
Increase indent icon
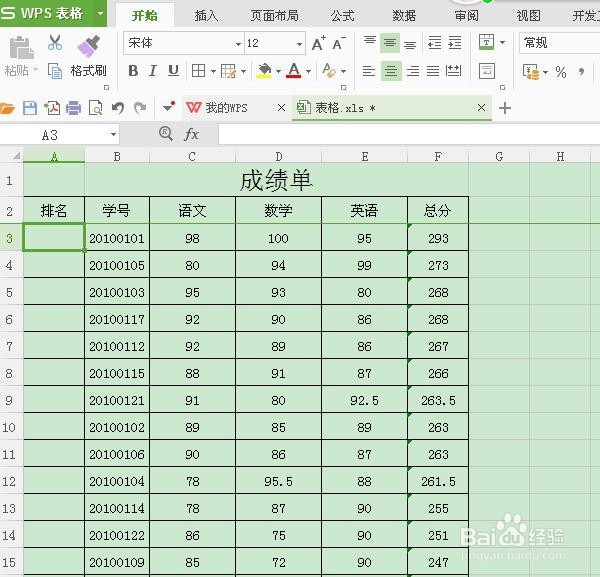point(455,42)
